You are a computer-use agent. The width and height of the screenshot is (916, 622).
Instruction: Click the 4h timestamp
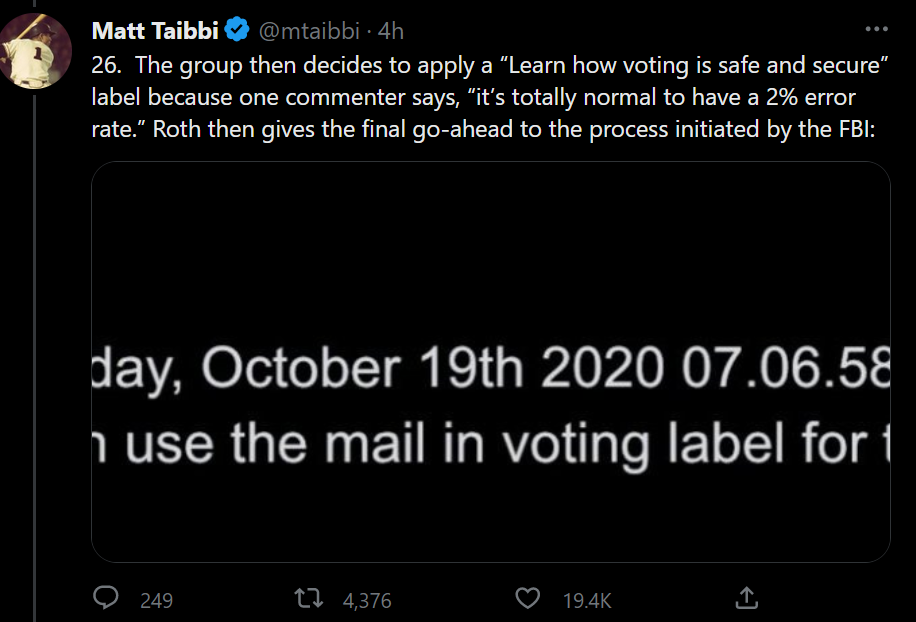pos(391,31)
